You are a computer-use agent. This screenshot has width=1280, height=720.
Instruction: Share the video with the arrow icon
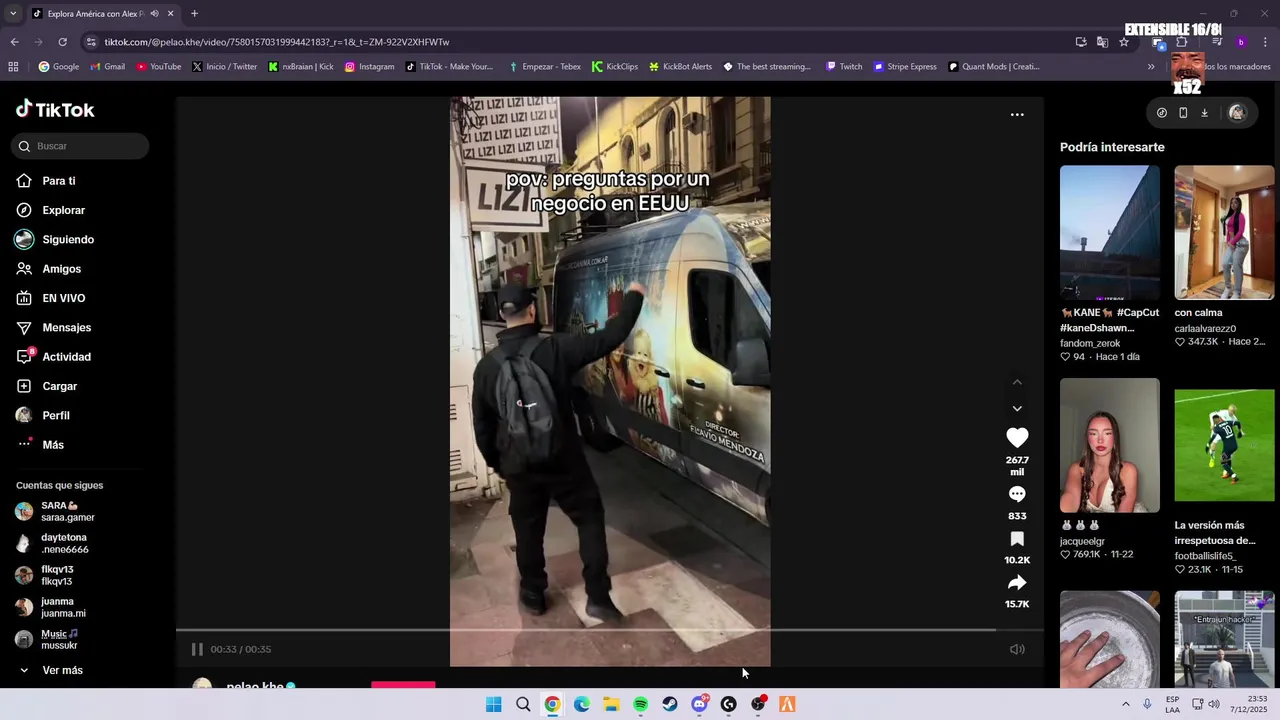(1017, 583)
